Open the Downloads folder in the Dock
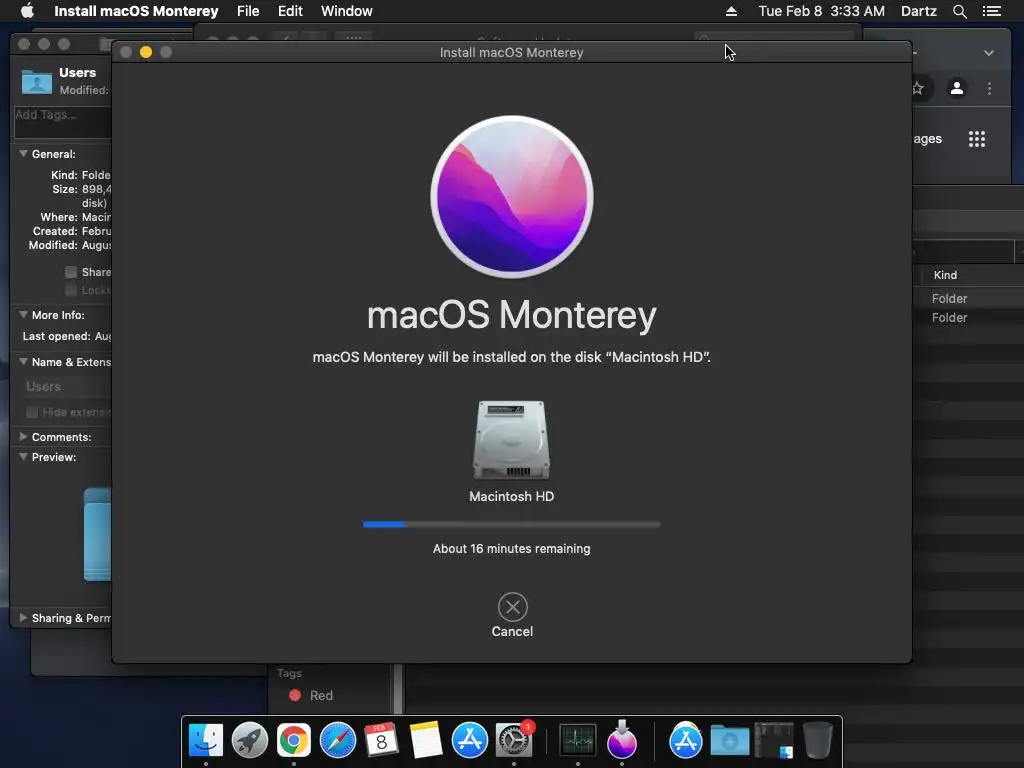 [729, 741]
